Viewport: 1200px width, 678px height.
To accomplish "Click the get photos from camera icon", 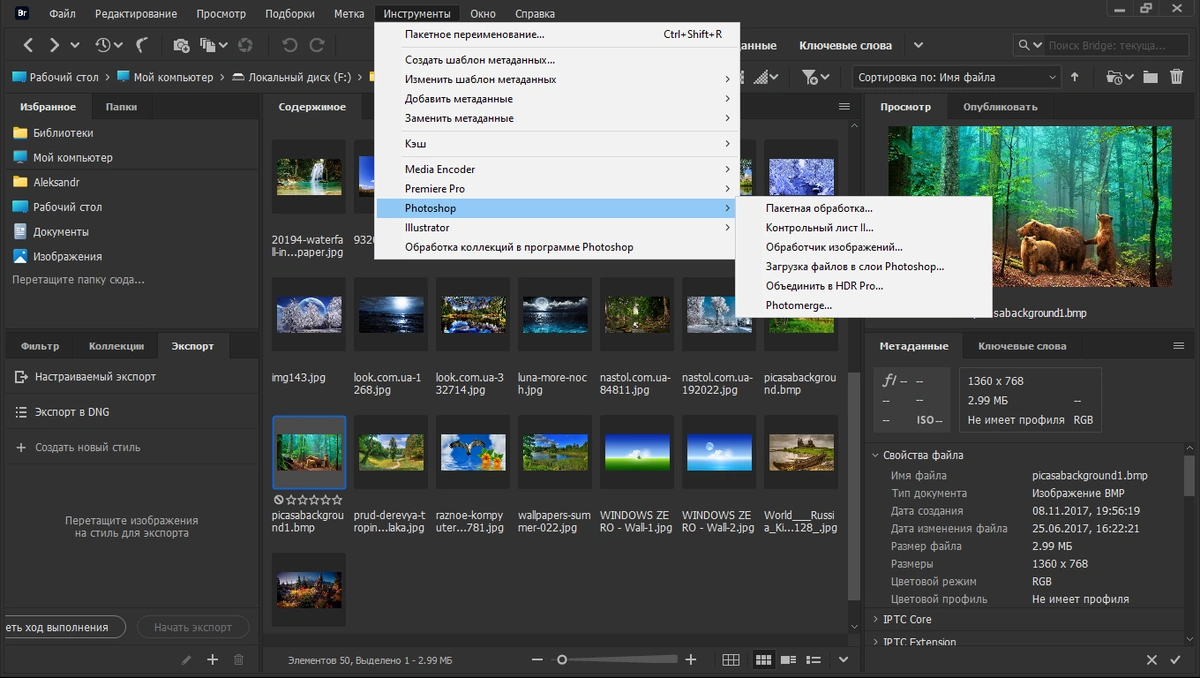I will pyautogui.click(x=181, y=45).
